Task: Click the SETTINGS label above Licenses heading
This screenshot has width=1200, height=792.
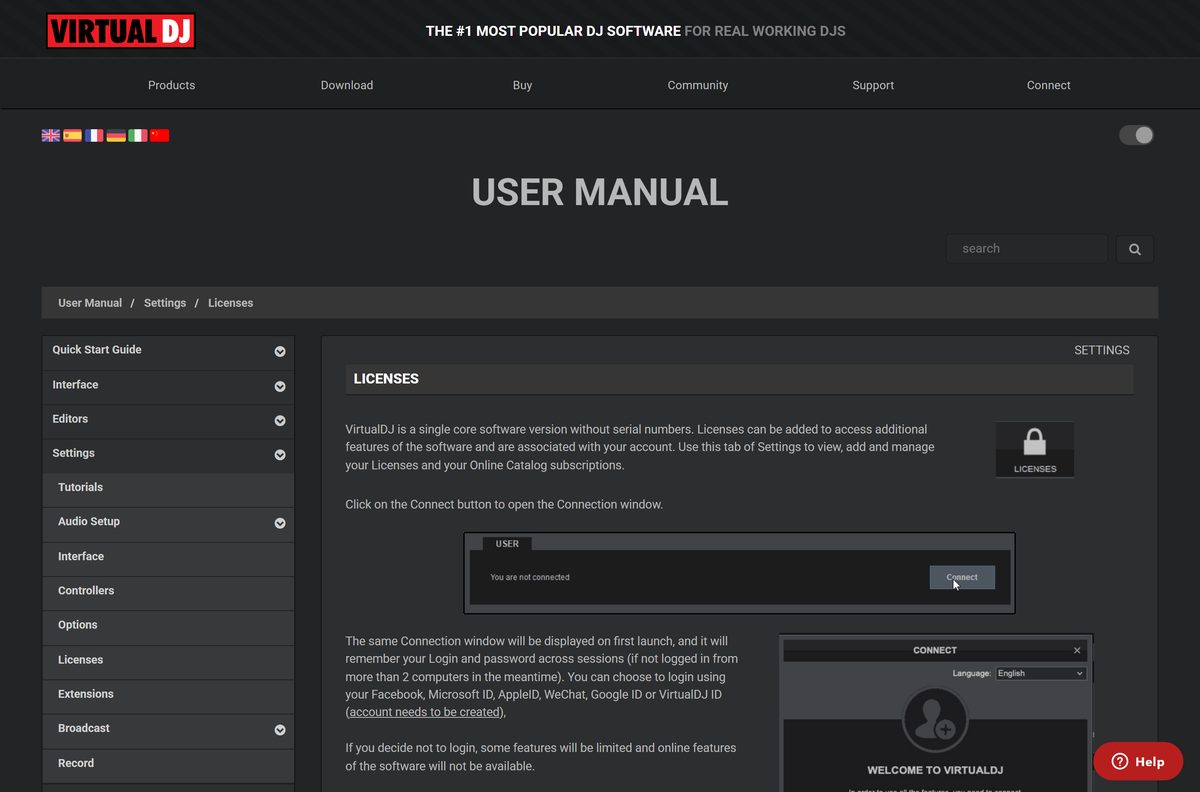Action: tap(1102, 350)
